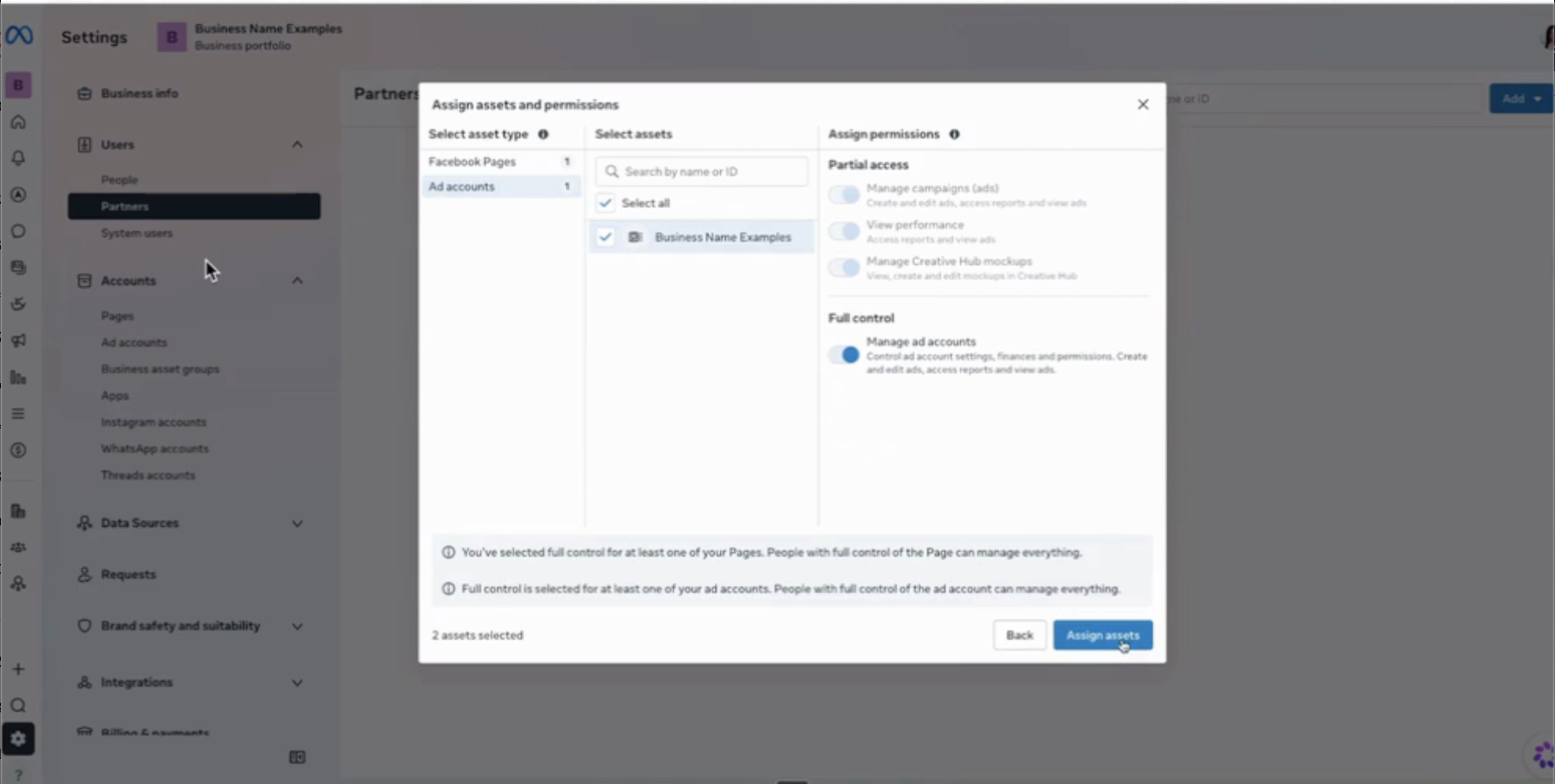
Task: Open Business asset groups in sidebar
Action: coord(160,369)
